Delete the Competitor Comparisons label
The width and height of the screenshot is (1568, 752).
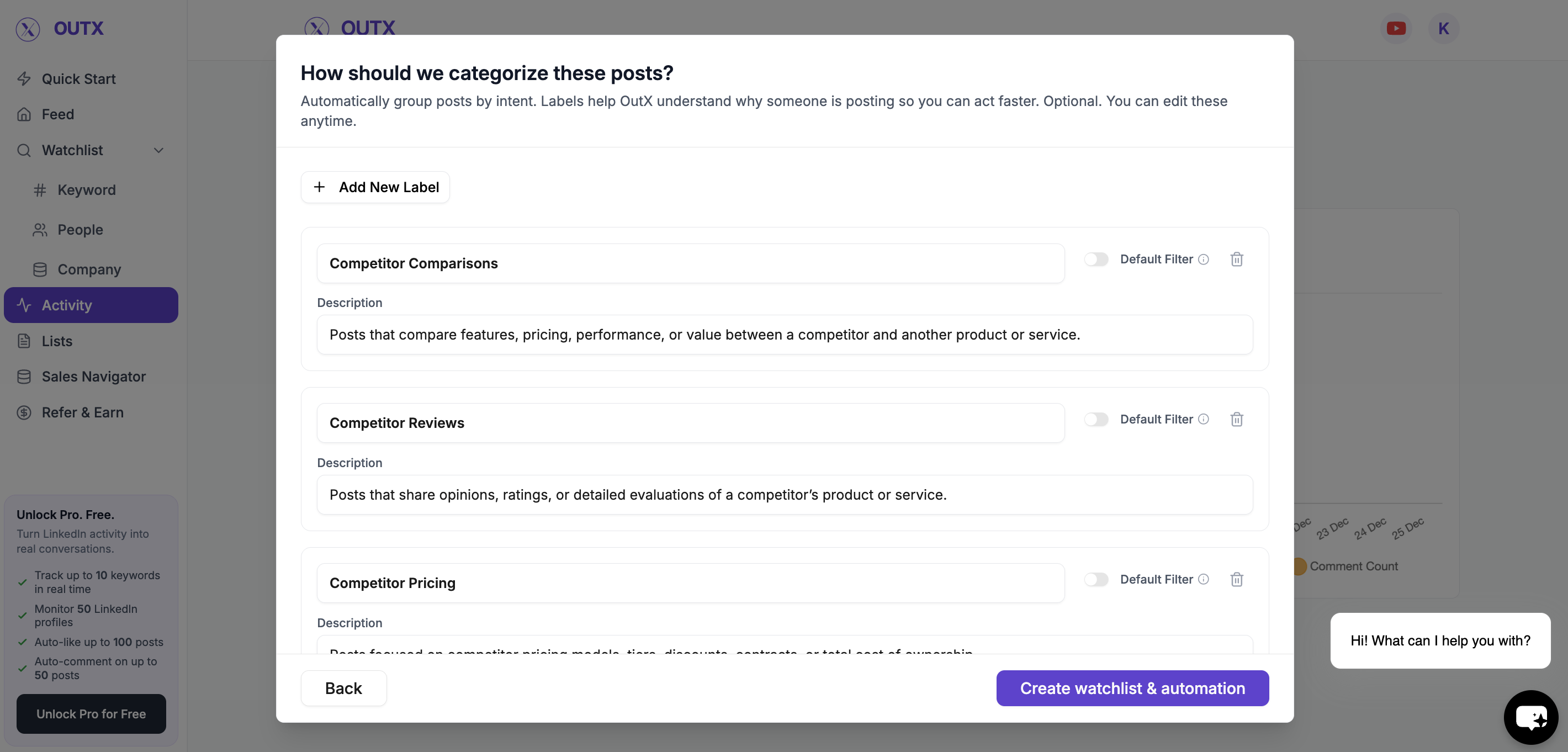pyautogui.click(x=1236, y=260)
